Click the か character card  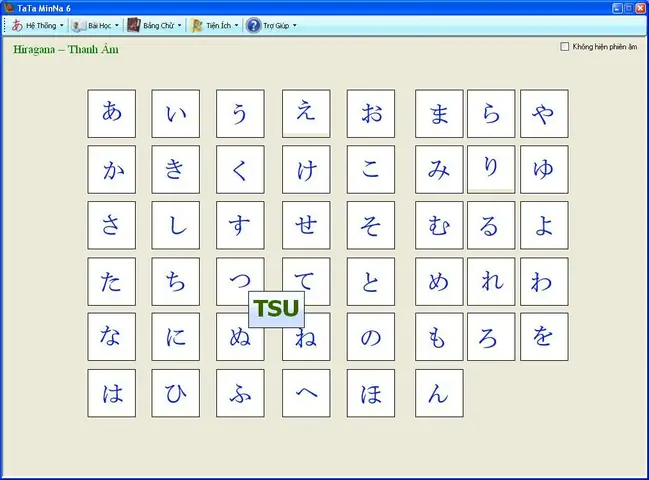112,170
